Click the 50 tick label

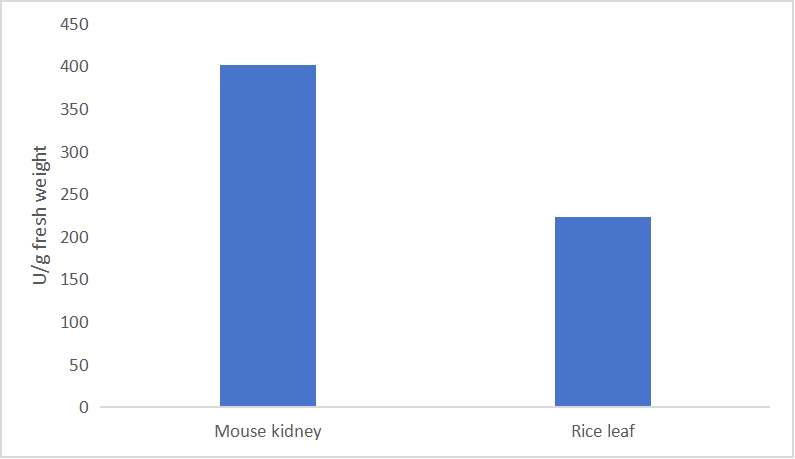click(78, 365)
